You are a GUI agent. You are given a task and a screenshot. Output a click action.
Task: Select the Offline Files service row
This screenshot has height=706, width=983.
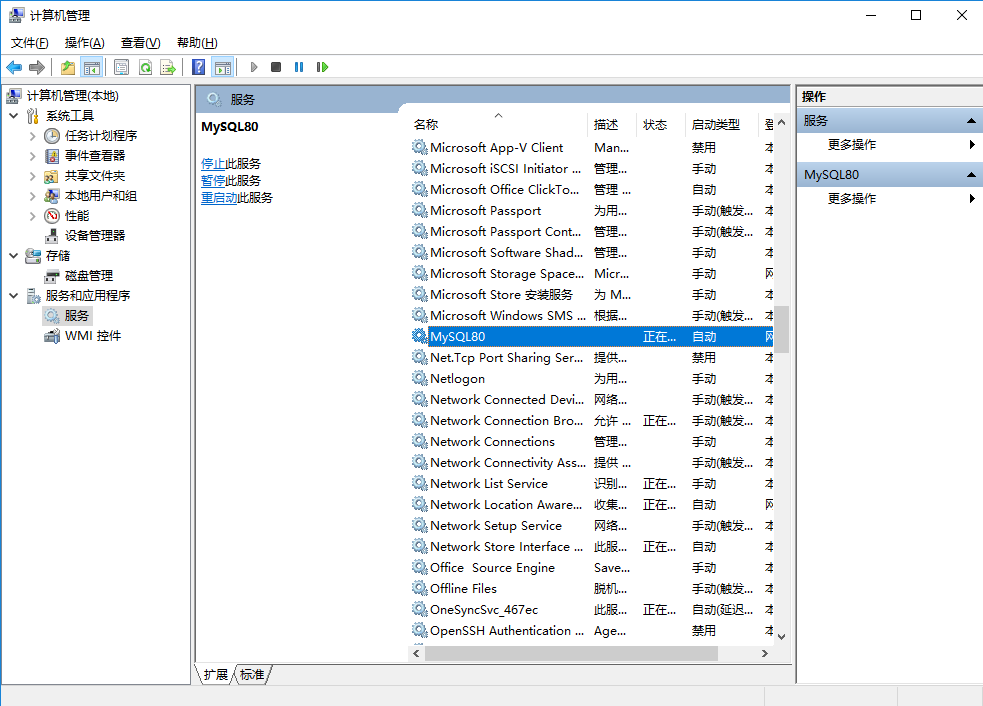coord(592,588)
